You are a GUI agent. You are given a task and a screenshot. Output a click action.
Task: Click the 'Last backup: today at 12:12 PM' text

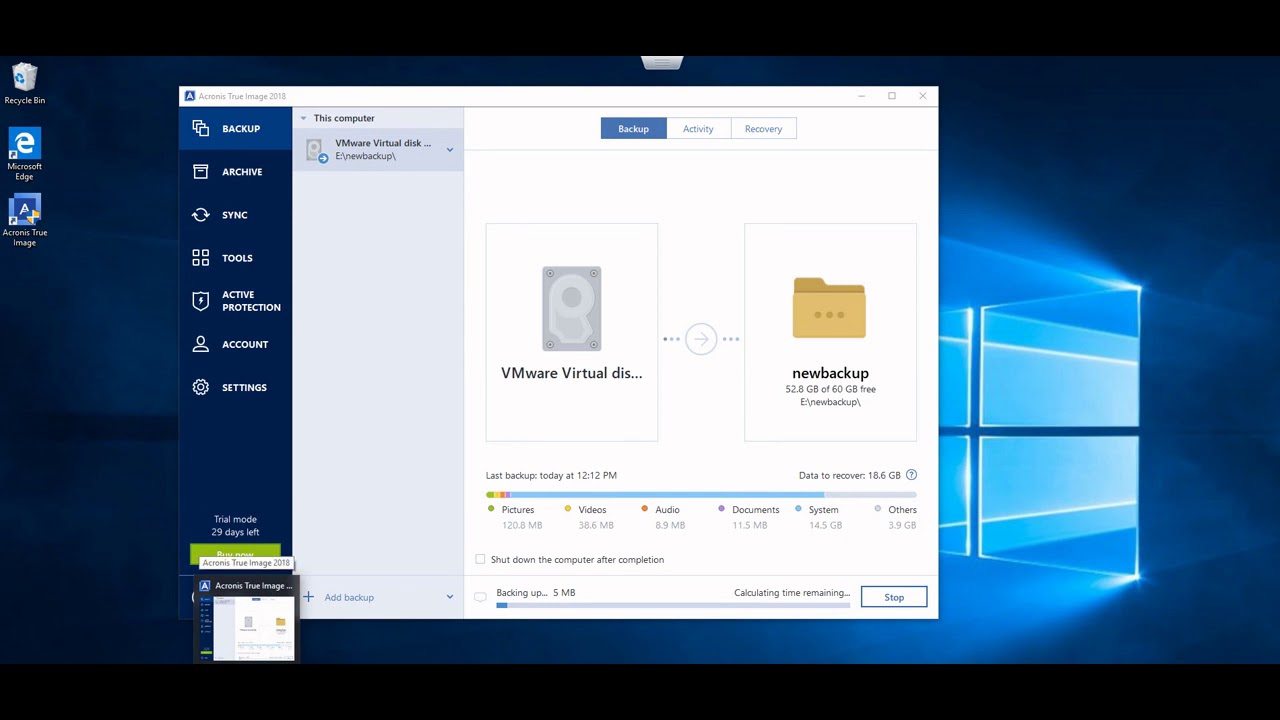(x=551, y=476)
